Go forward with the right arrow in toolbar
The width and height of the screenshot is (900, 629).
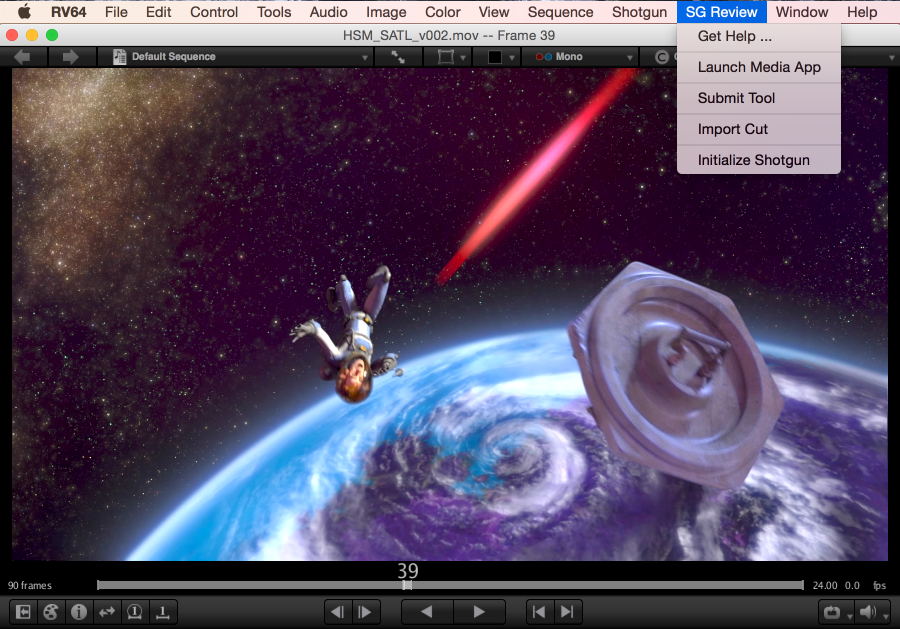tap(70, 57)
